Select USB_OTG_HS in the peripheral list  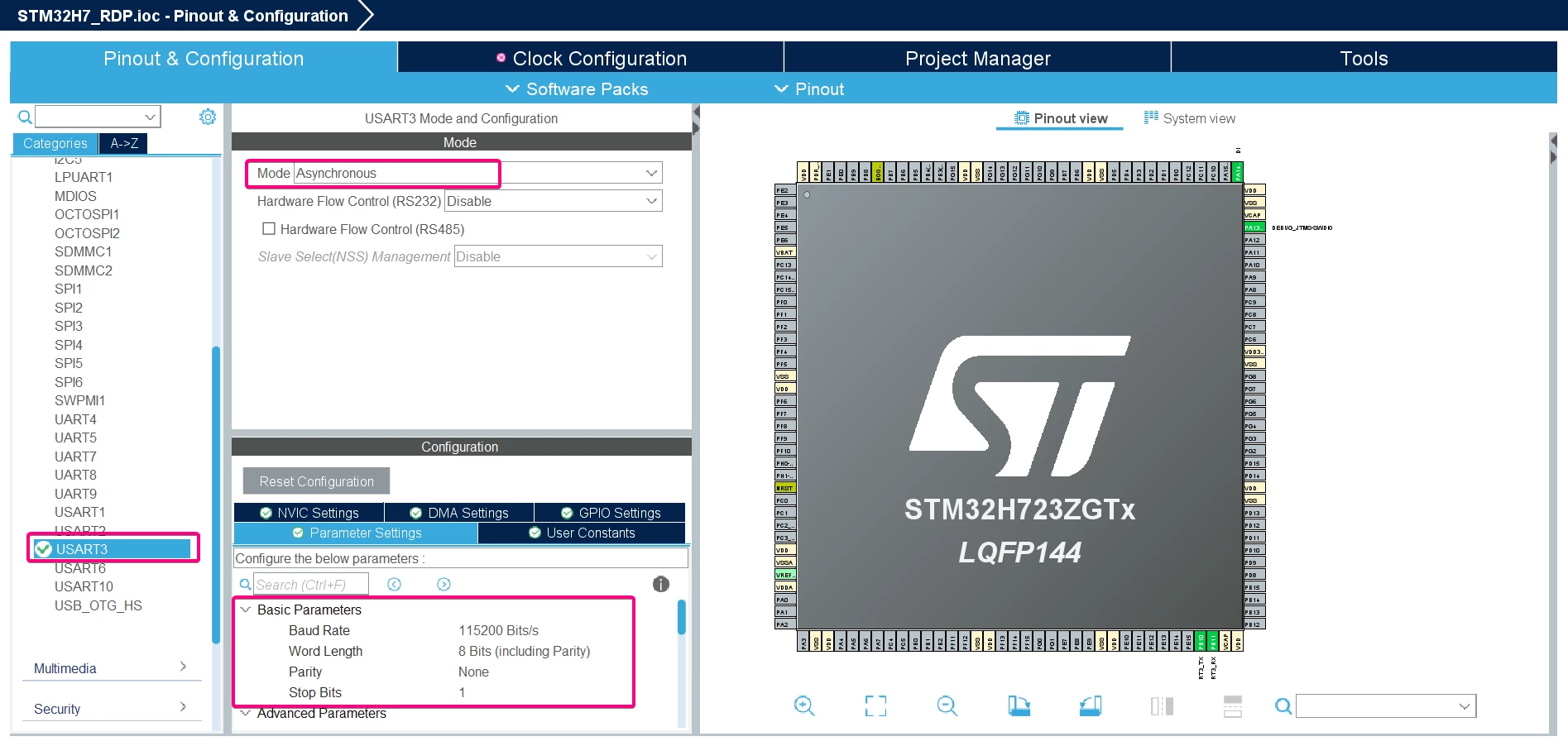98,605
